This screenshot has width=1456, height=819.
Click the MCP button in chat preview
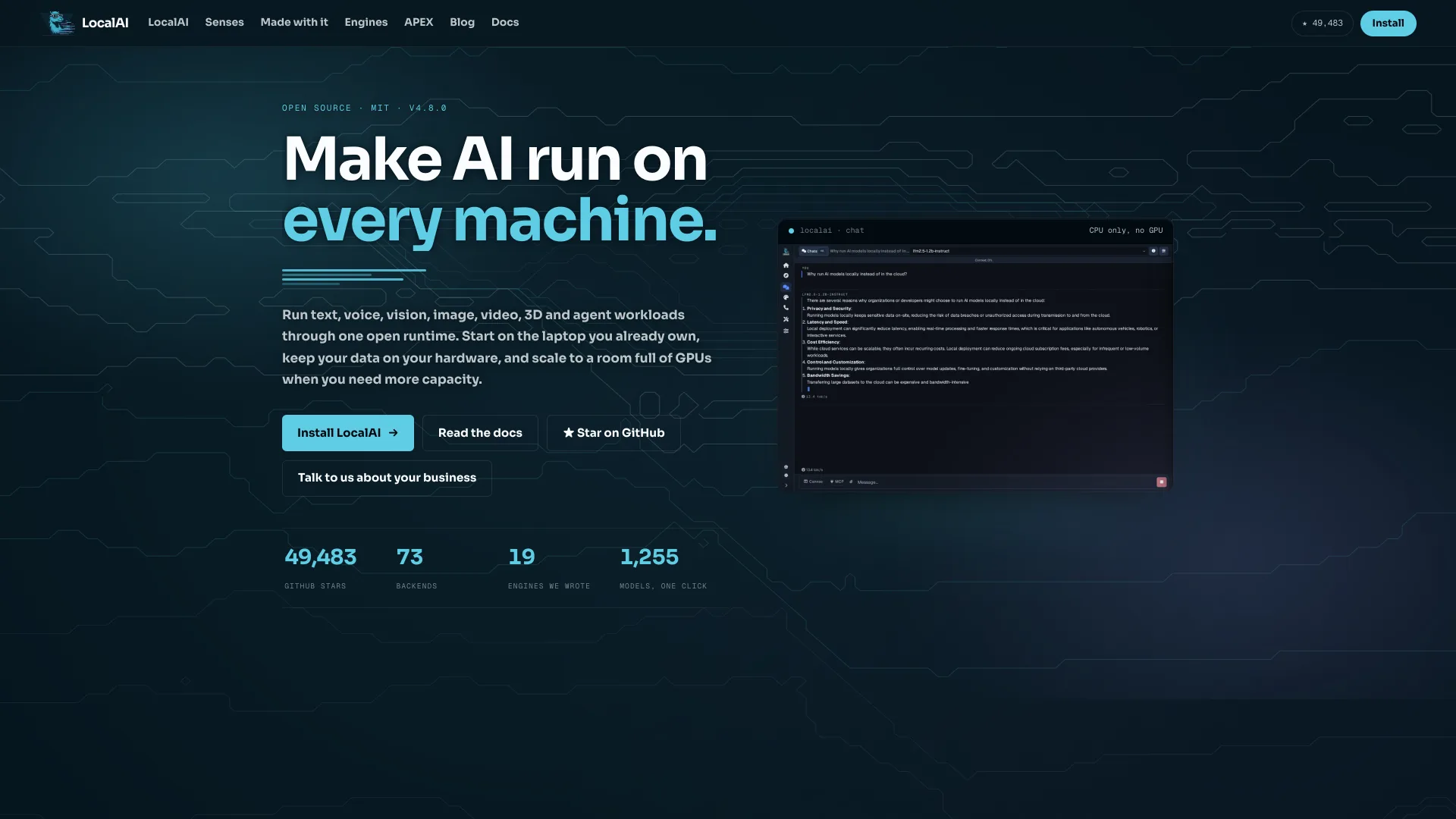click(x=837, y=482)
